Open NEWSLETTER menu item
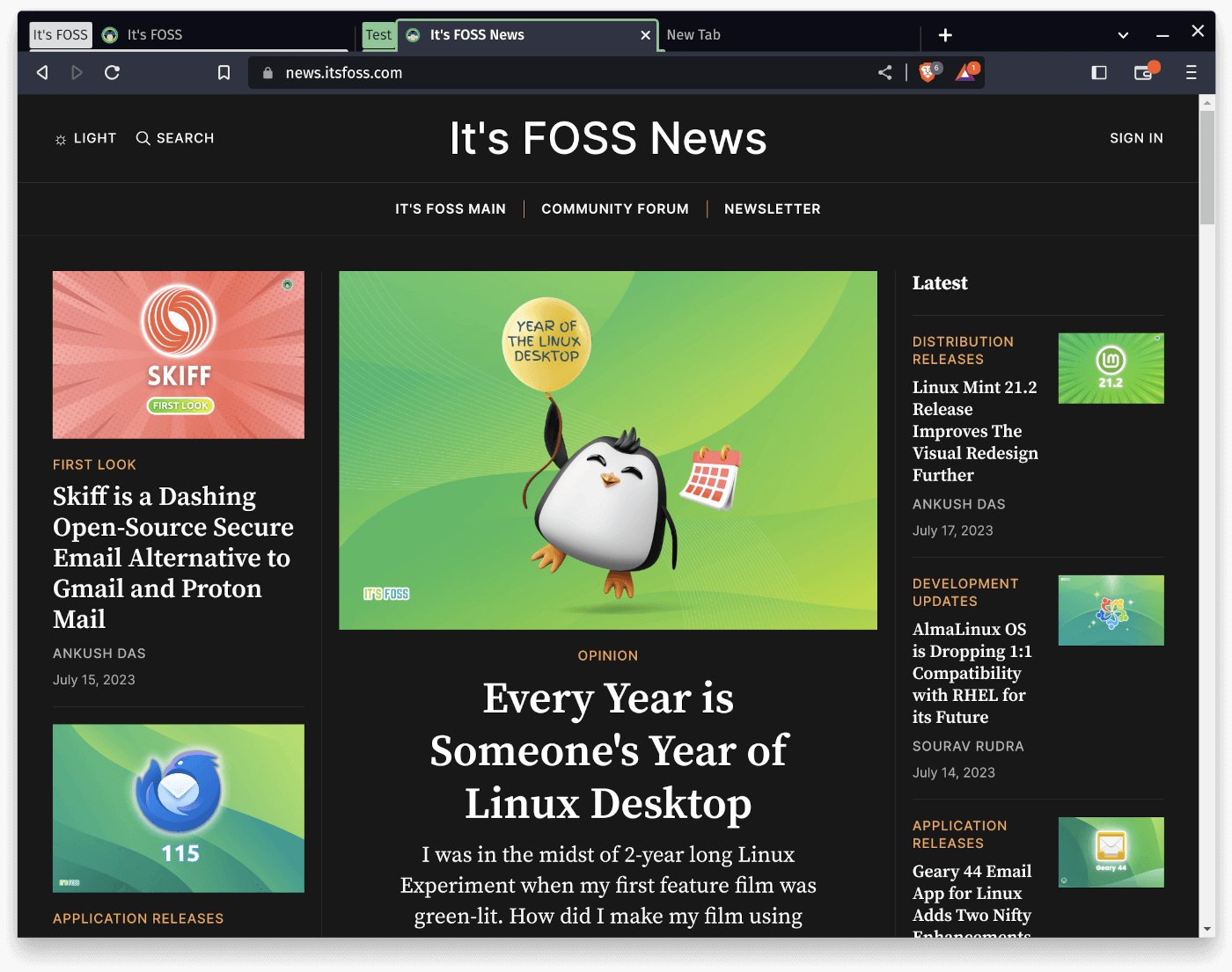 (773, 208)
